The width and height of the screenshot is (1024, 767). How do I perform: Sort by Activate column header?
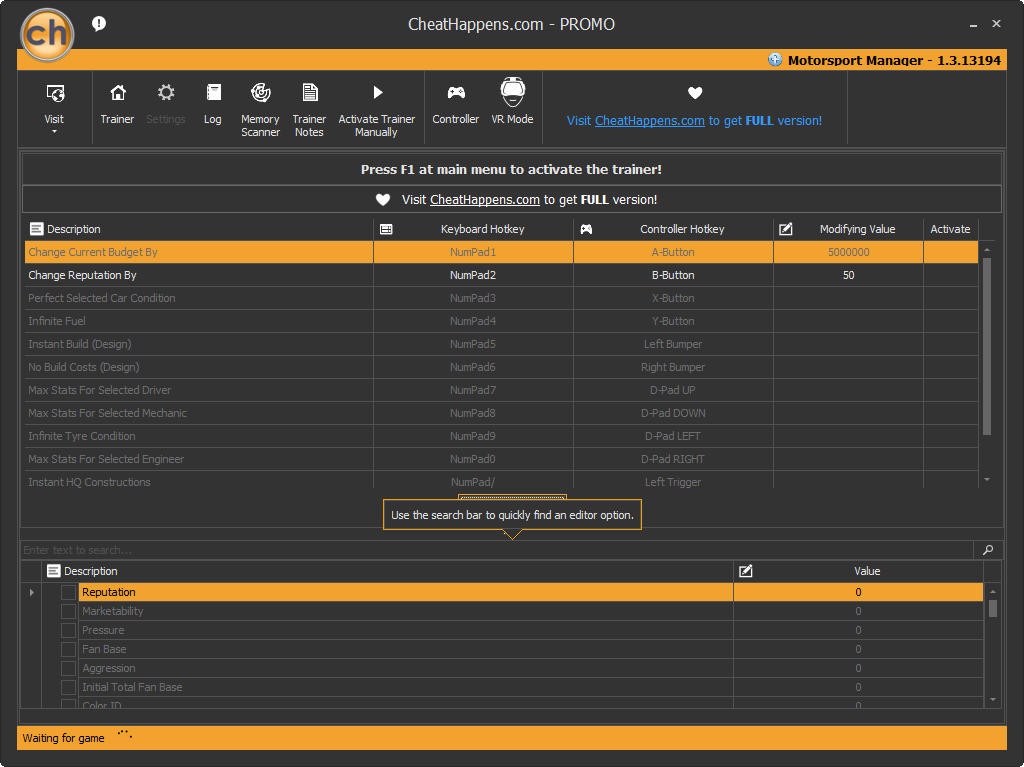tap(950, 229)
